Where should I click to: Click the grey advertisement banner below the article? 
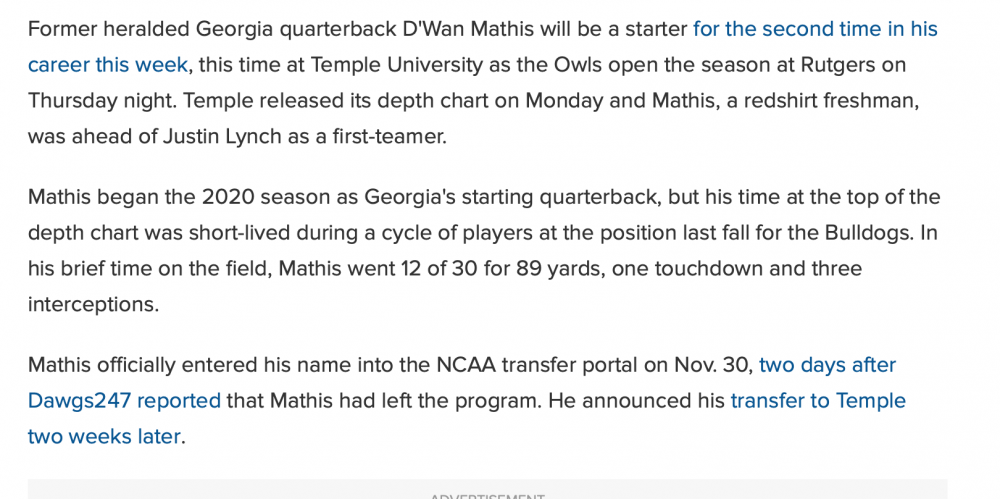[x=487, y=489]
